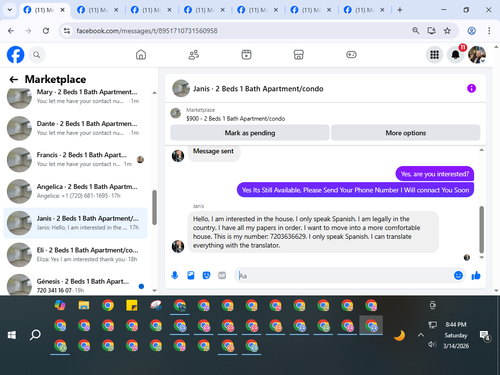Open Angelica's apartment conversation
The width and height of the screenshot is (500, 375).
tap(75, 191)
